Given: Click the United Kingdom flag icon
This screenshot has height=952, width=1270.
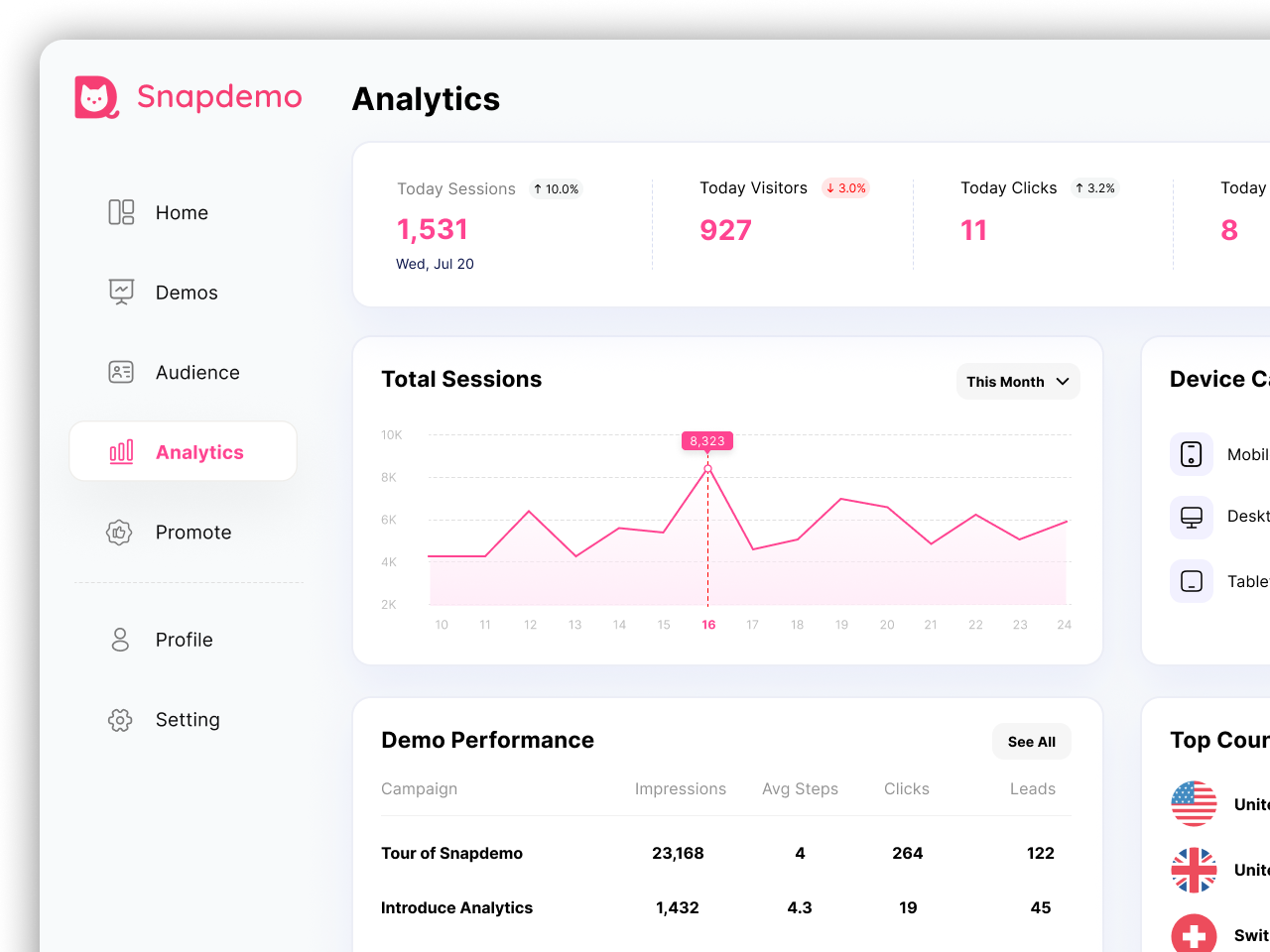Looking at the screenshot, I should tap(1194, 870).
